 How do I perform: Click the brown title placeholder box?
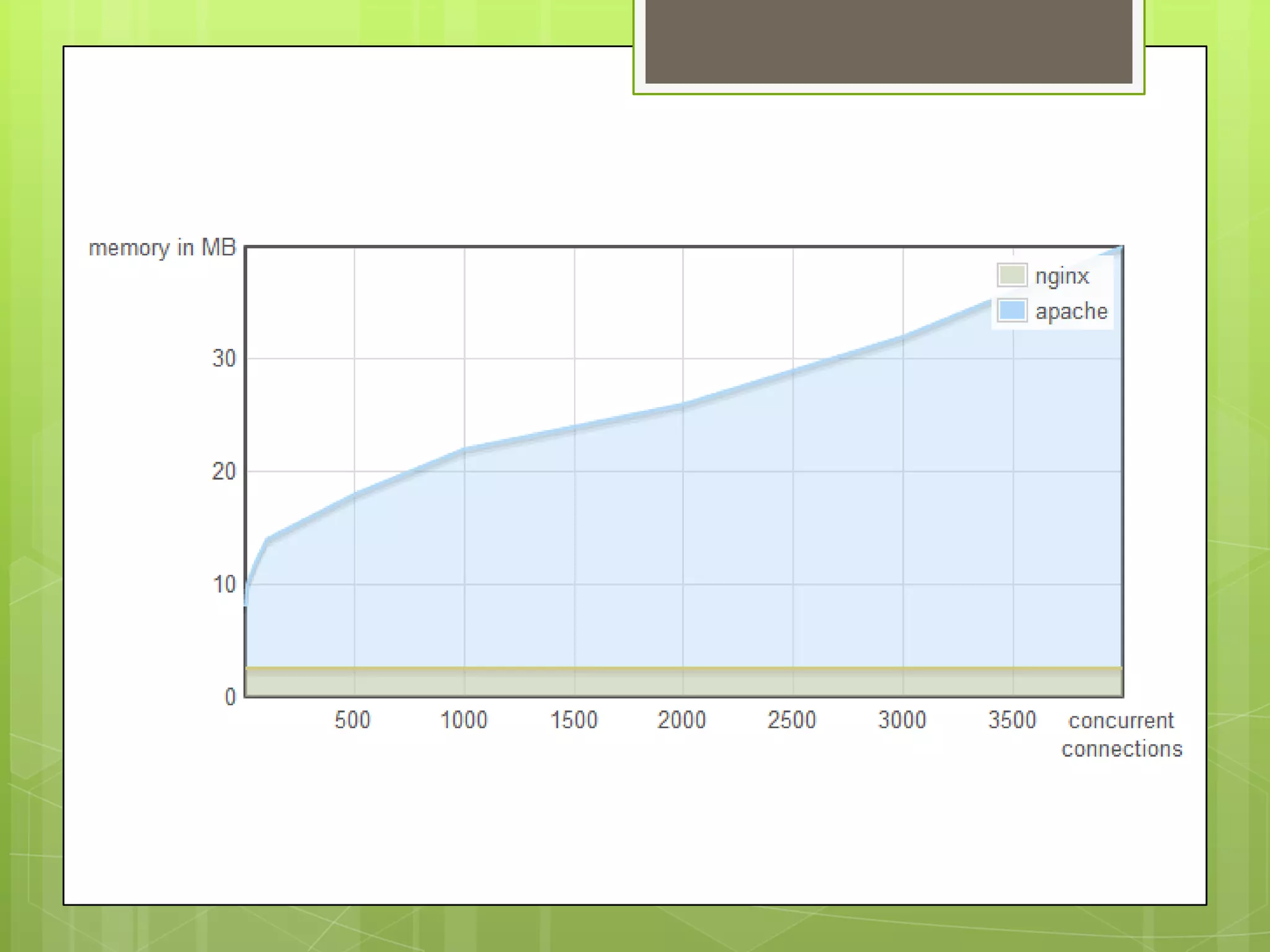click(888, 41)
